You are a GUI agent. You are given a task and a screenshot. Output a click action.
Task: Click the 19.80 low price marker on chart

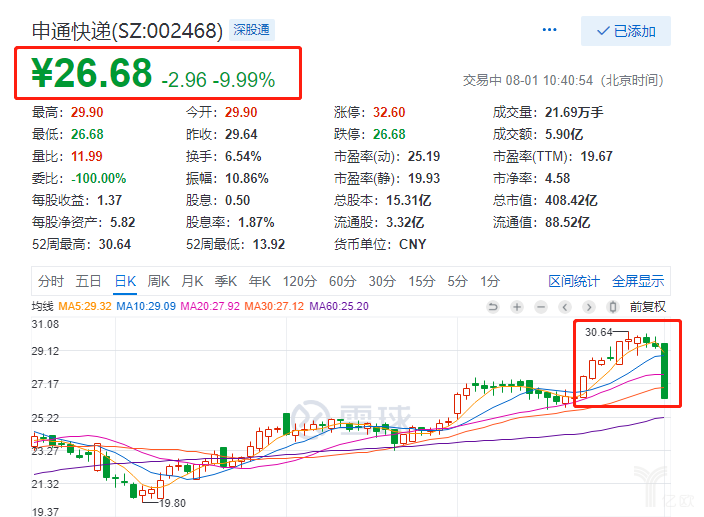(172, 503)
